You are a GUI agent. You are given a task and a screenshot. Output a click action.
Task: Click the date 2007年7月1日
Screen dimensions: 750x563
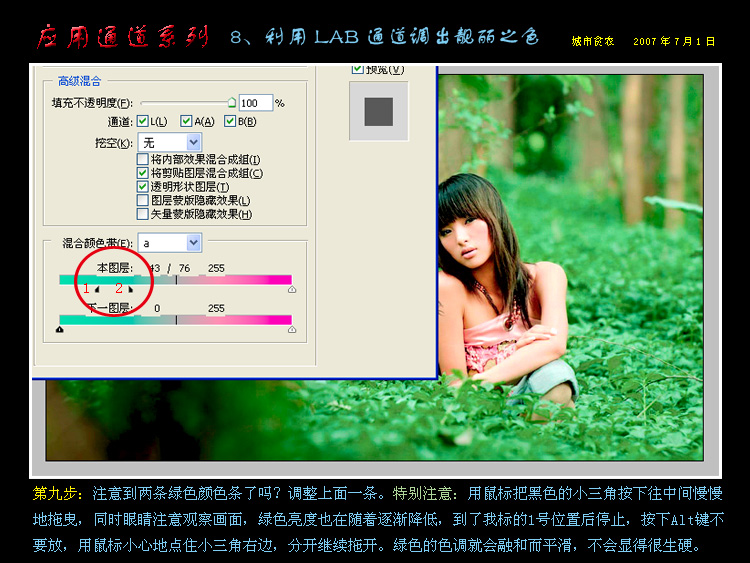coord(674,42)
